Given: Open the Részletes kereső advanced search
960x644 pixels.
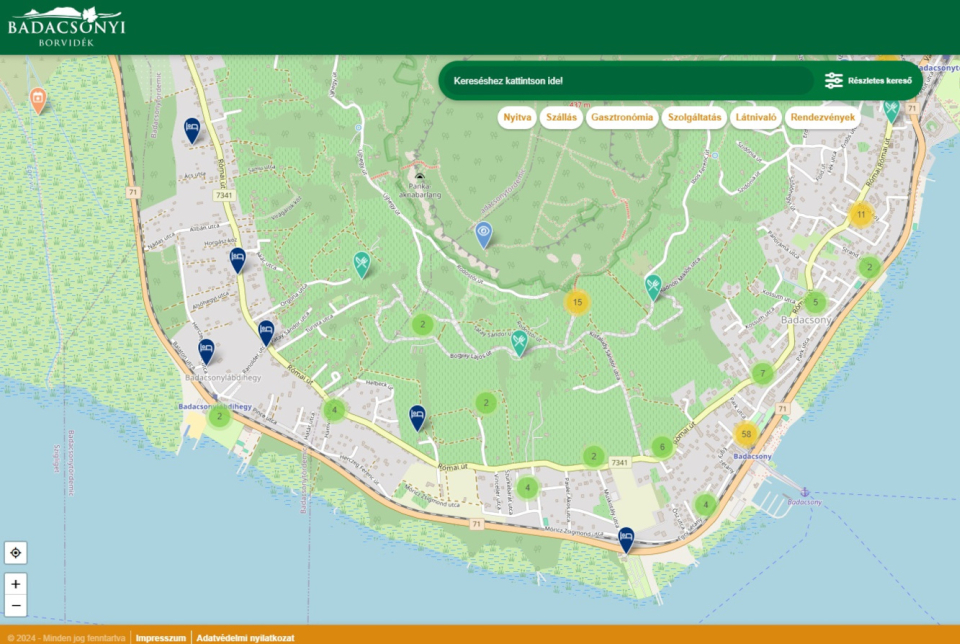Looking at the screenshot, I should pyautogui.click(x=868, y=81).
